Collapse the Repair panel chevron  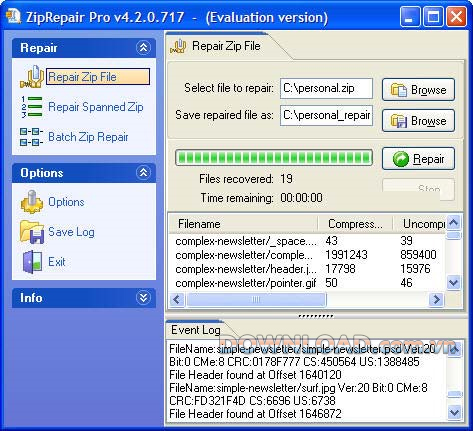click(x=143, y=48)
